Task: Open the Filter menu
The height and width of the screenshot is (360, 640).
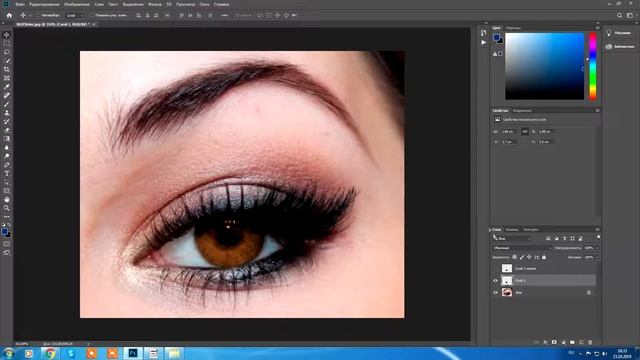Action: pyautogui.click(x=155, y=4)
